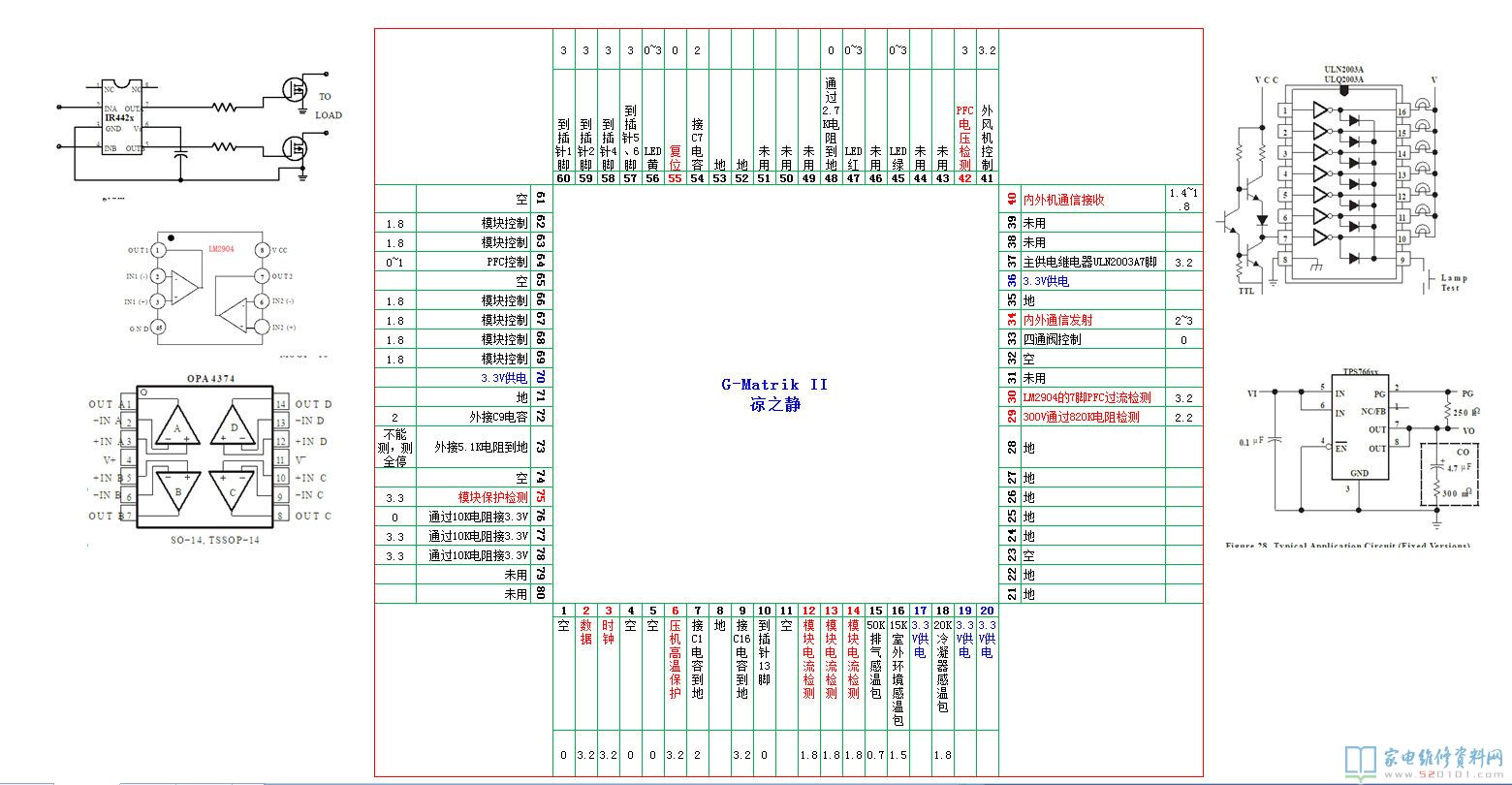Select the ULN2003A label above the driver diagram
The width and height of the screenshot is (1512, 785).
coord(1344,71)
